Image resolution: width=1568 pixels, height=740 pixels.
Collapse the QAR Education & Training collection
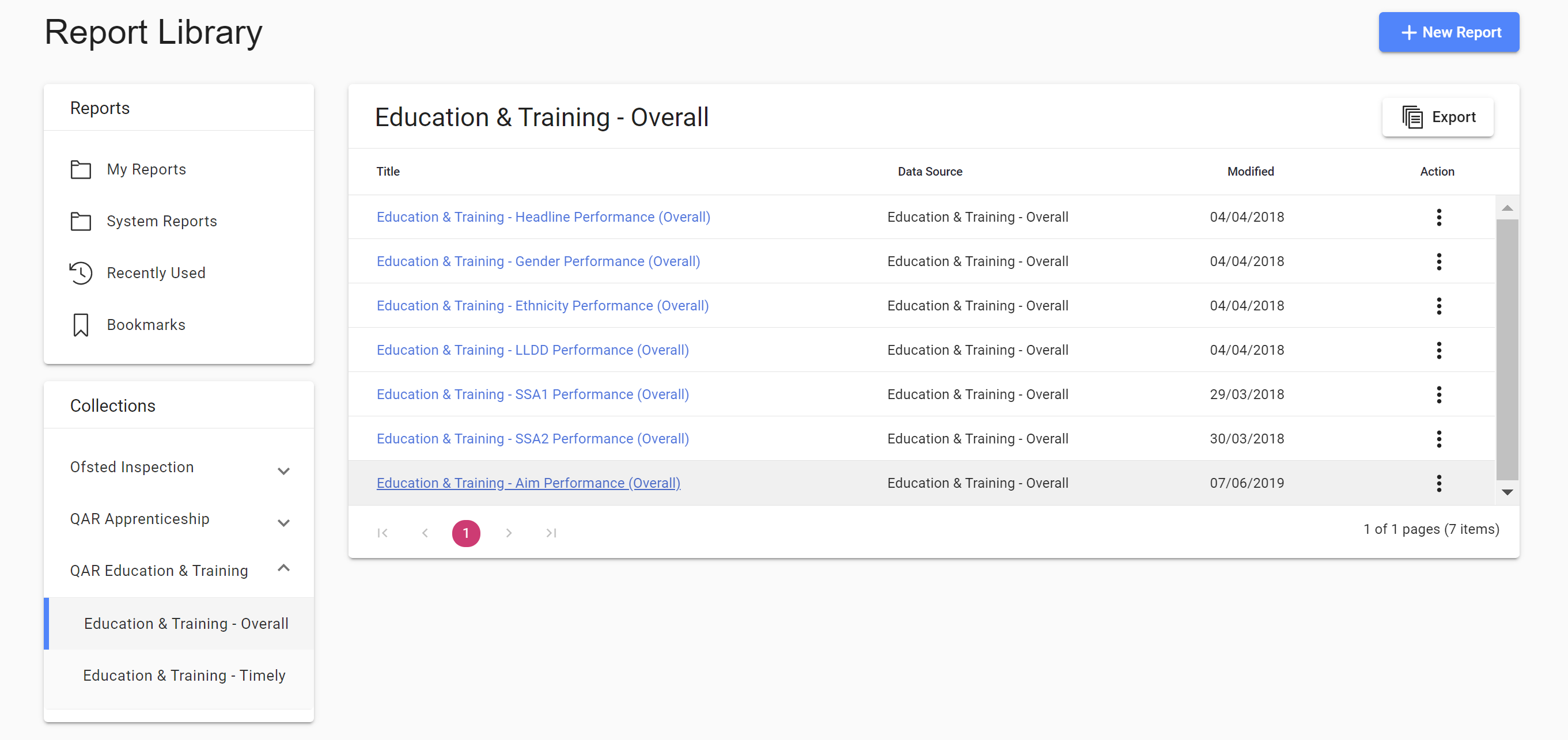283,568
